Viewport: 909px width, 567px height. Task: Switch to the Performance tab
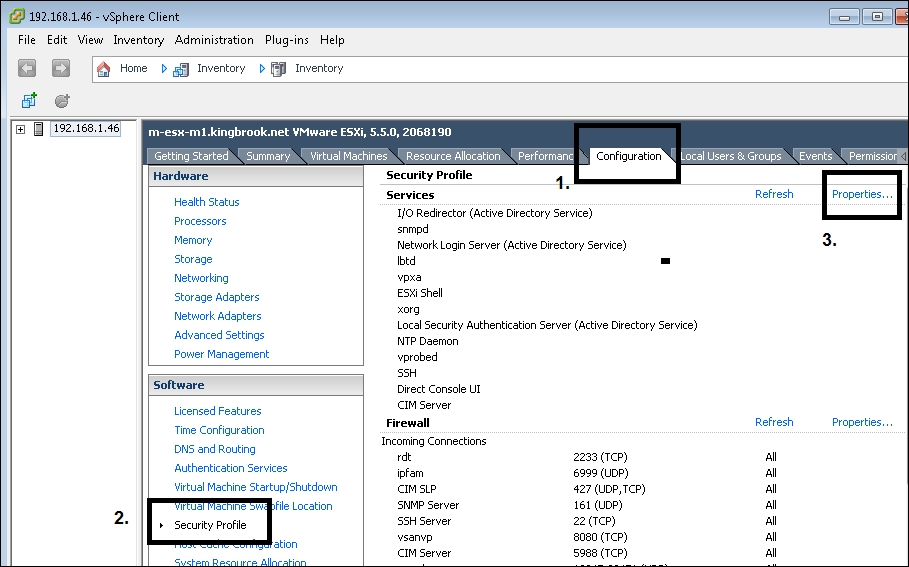pos(545,156)
